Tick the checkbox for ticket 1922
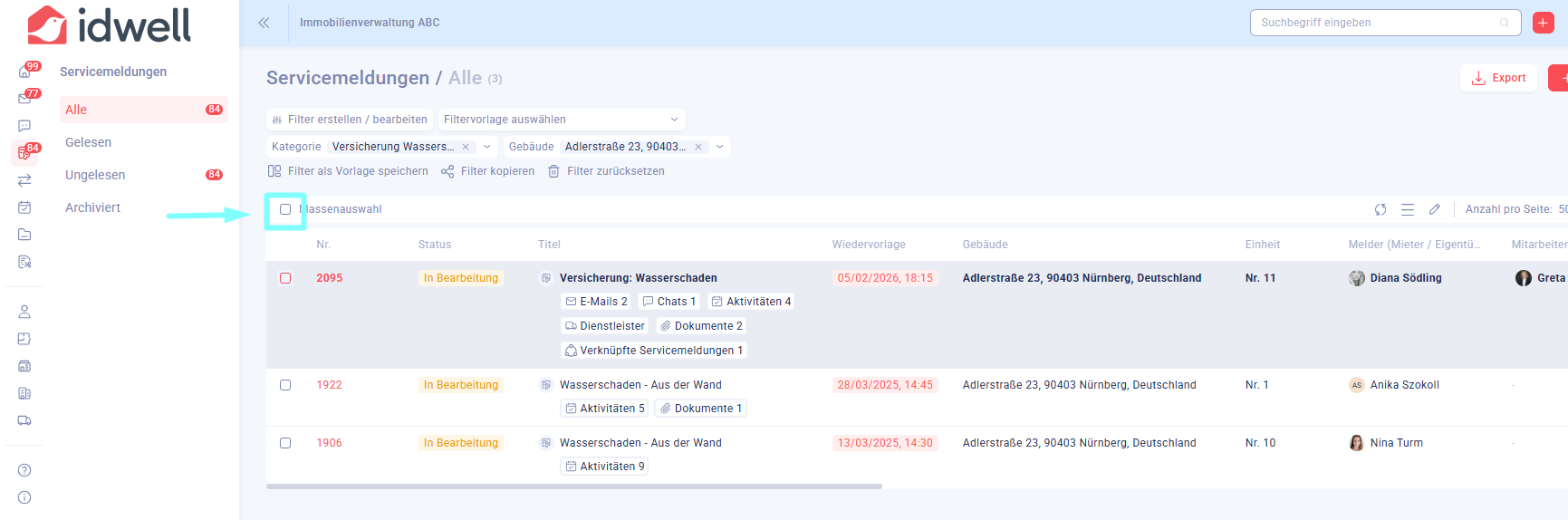Image resolution: width=1568 pixels, height=520 pixels. coord(285,385)
